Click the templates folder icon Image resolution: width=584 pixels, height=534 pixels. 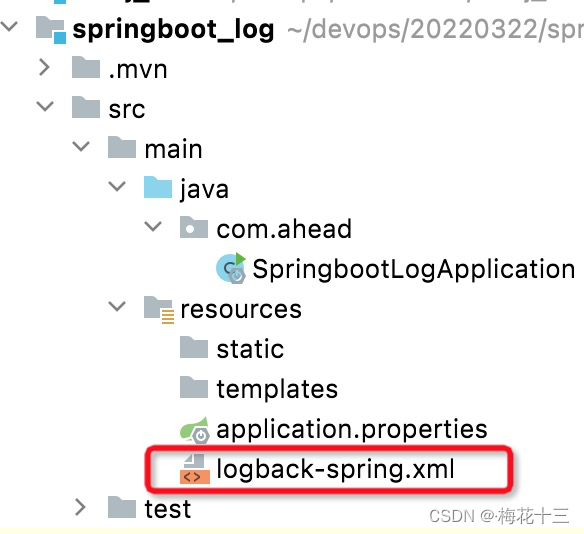[x=194, y=387]
